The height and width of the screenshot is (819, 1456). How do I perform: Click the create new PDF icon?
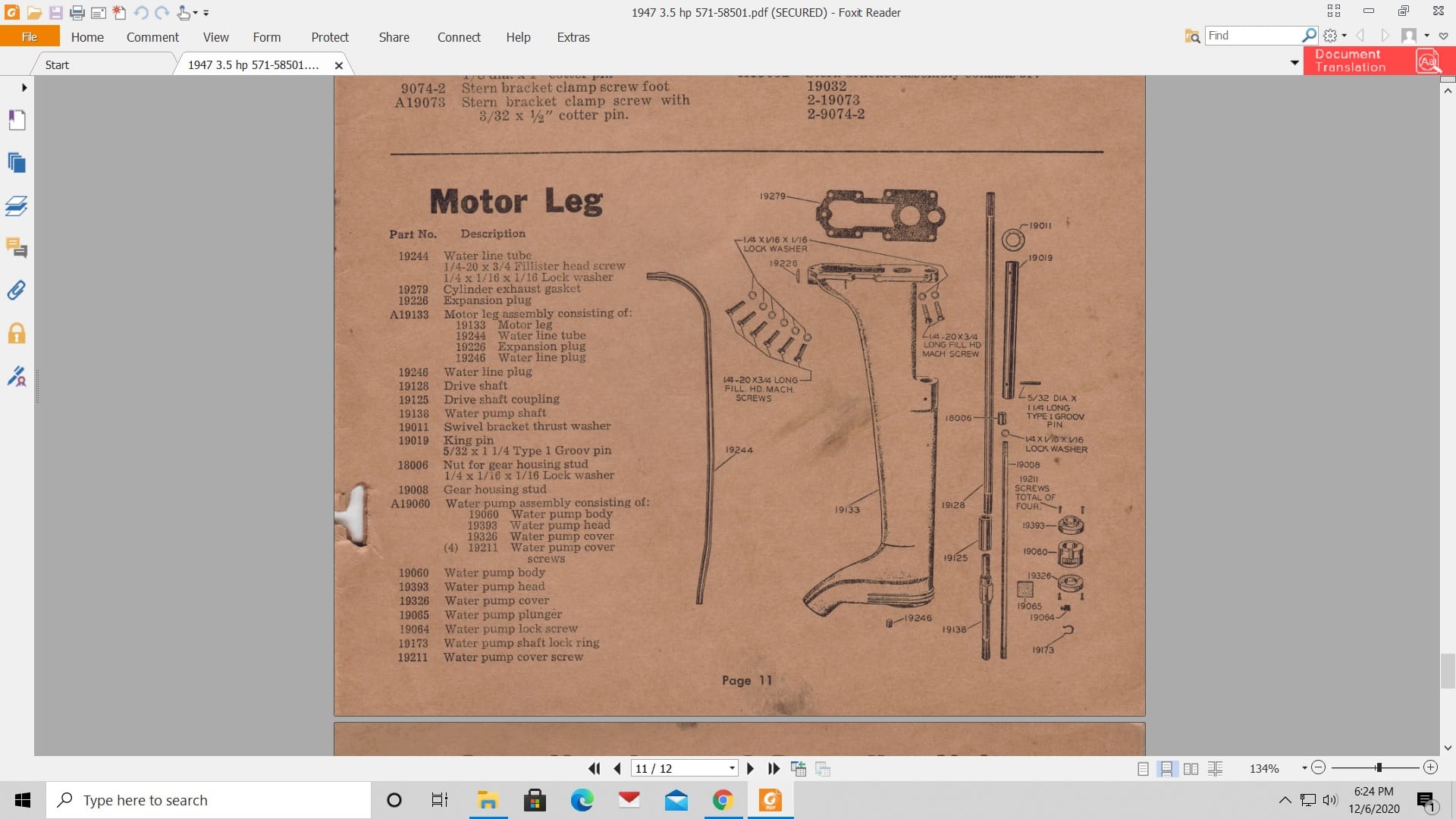click(x=119, y=12)
